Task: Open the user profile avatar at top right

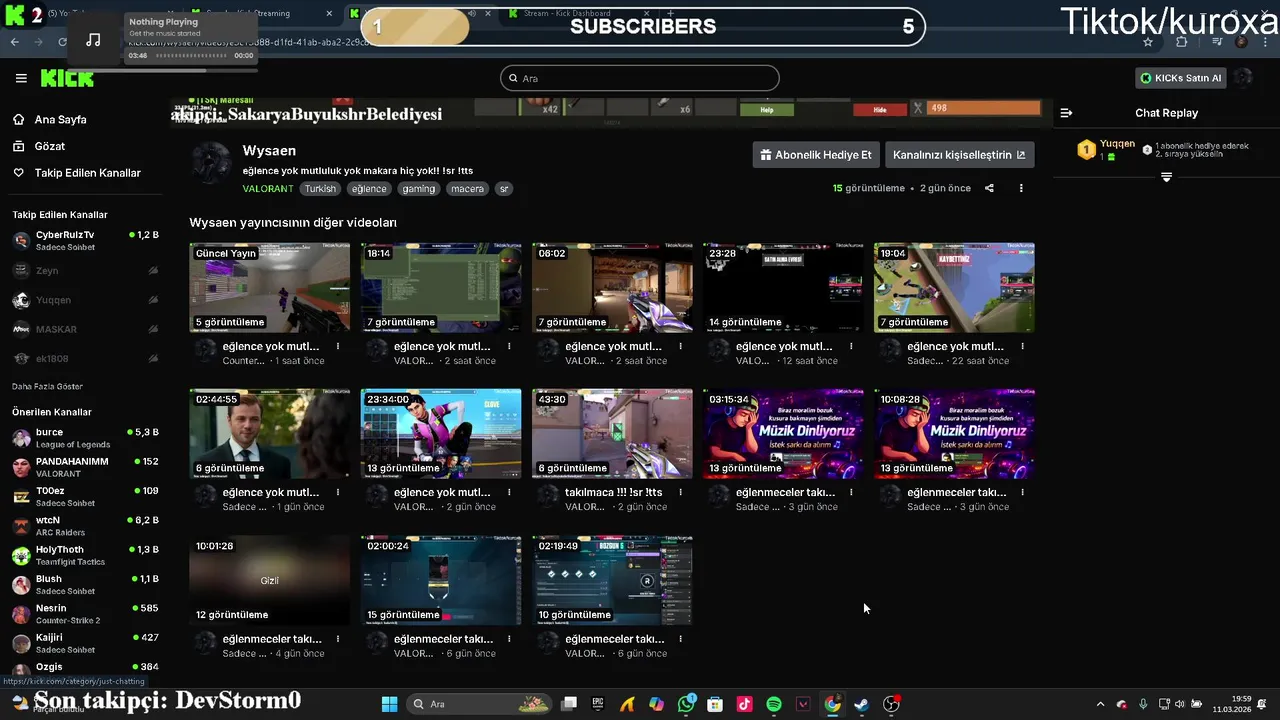Action: [x=1244, y=78]
